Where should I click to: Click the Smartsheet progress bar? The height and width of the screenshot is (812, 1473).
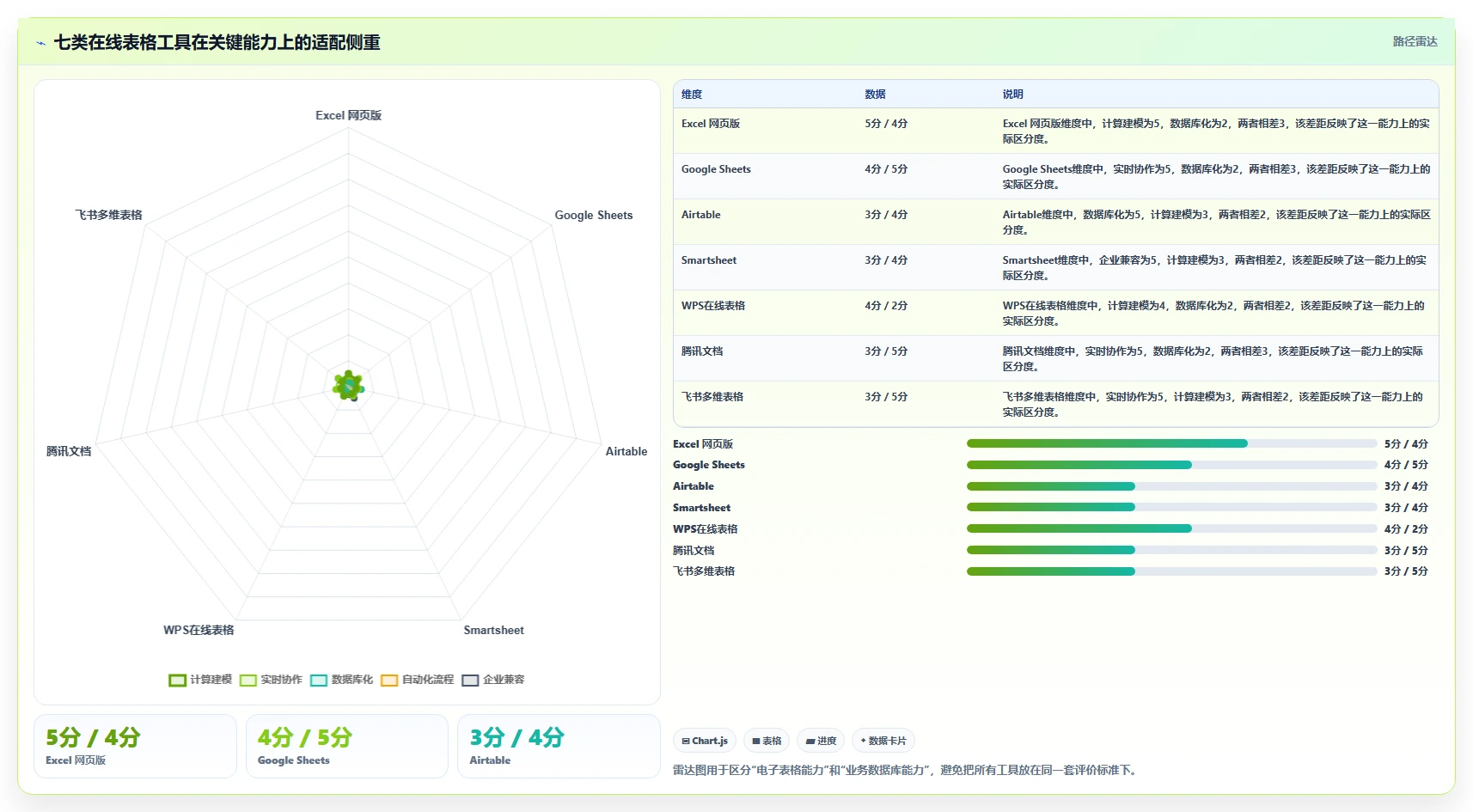pyautogui.click(x=1172, y=507)
